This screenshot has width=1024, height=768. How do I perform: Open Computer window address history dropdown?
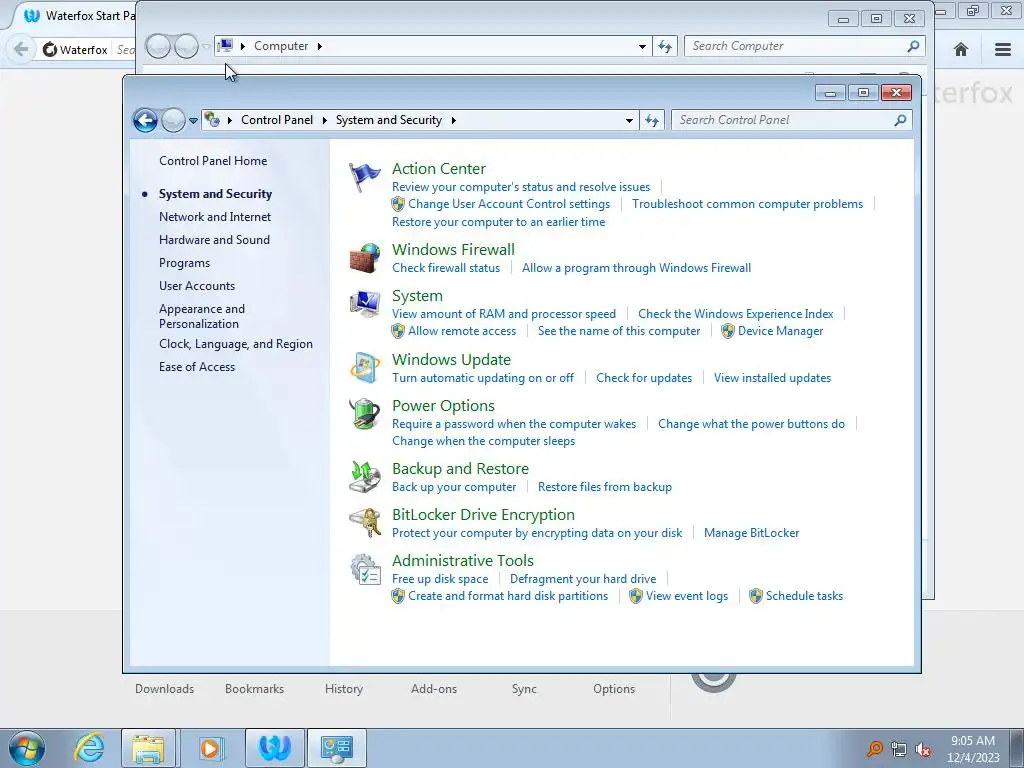click(x=642, y=46)
